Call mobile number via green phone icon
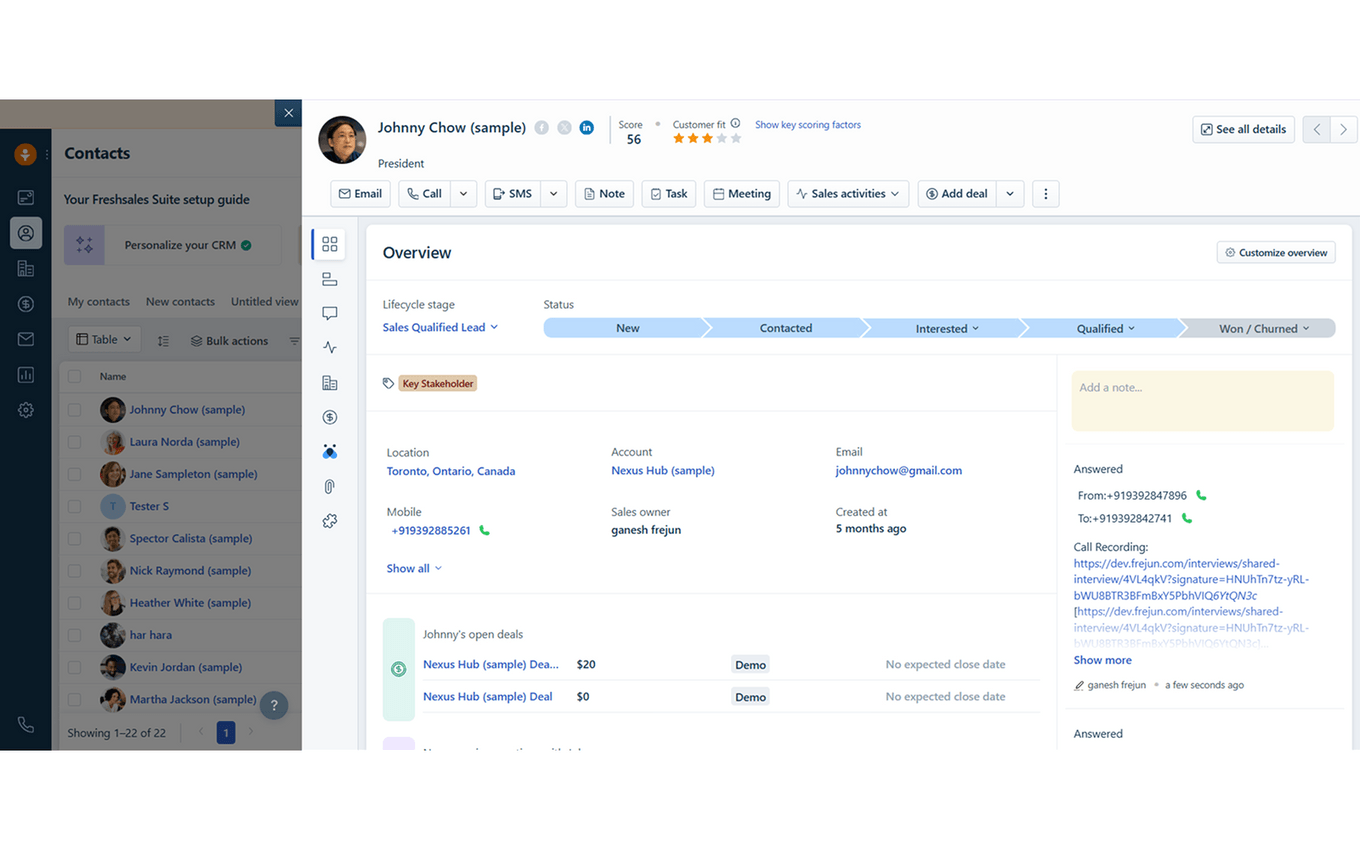 pos(484,531)
